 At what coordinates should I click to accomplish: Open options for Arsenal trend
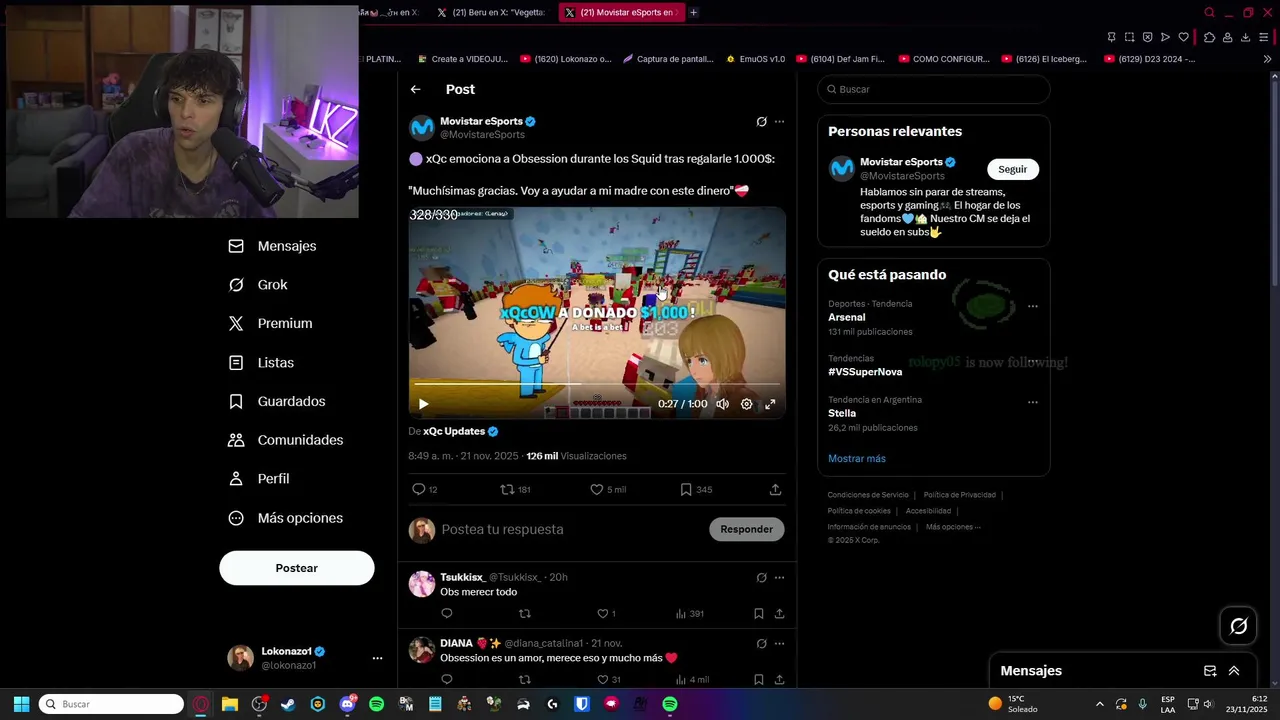pyautogui.click(x=1033, y=307)
